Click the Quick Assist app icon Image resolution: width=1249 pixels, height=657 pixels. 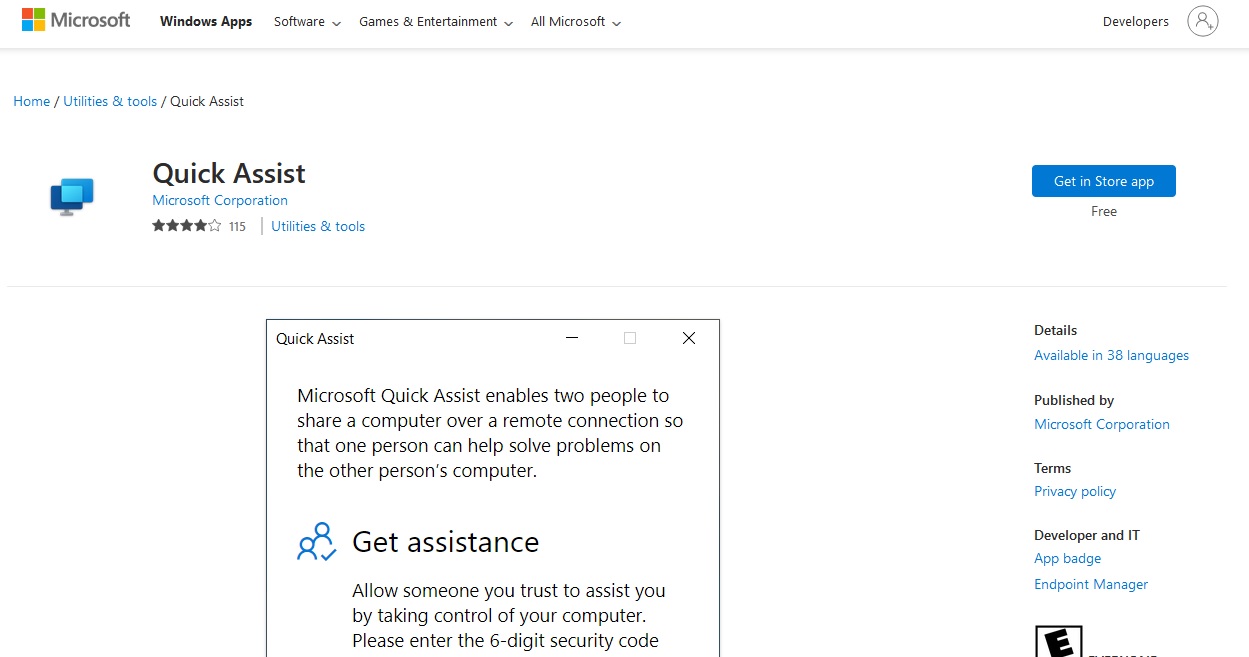(x=71, y=195)
